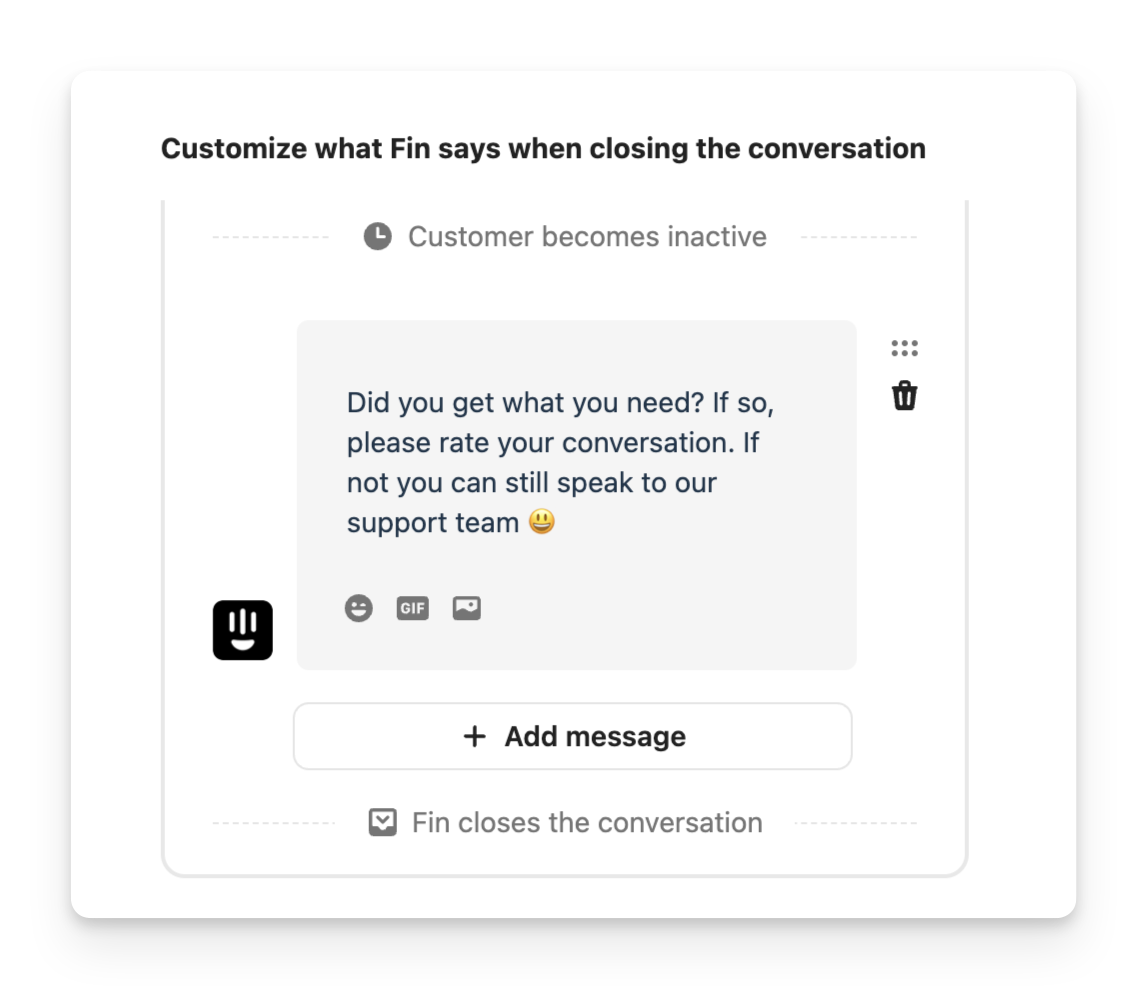Click the "Customer becomes inactive" label
Image resolution: width=1147 pixels, height=989 pixels.
[587, 237]
